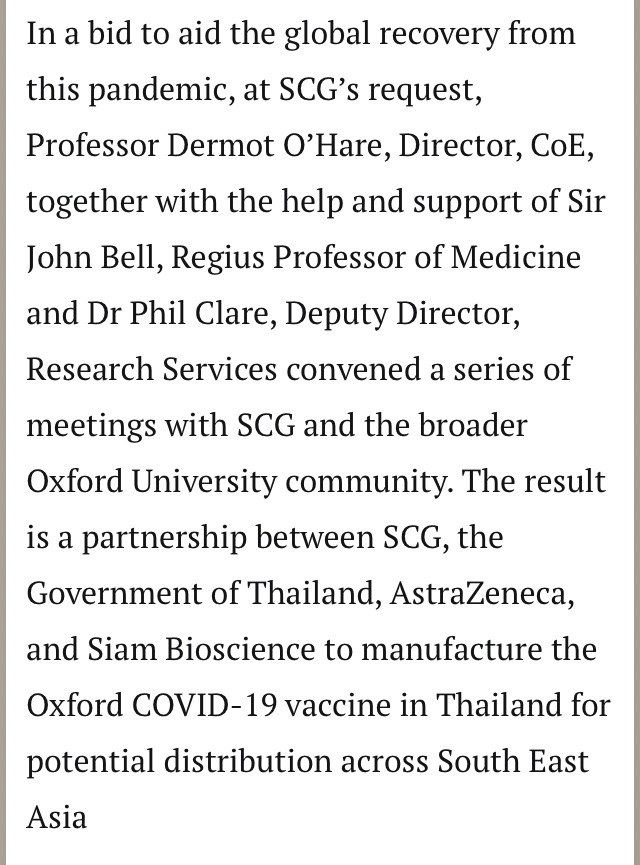Click the final word "Asia"
The width and height of the screenshot is (640, 865).
click(x=56, y=817)
